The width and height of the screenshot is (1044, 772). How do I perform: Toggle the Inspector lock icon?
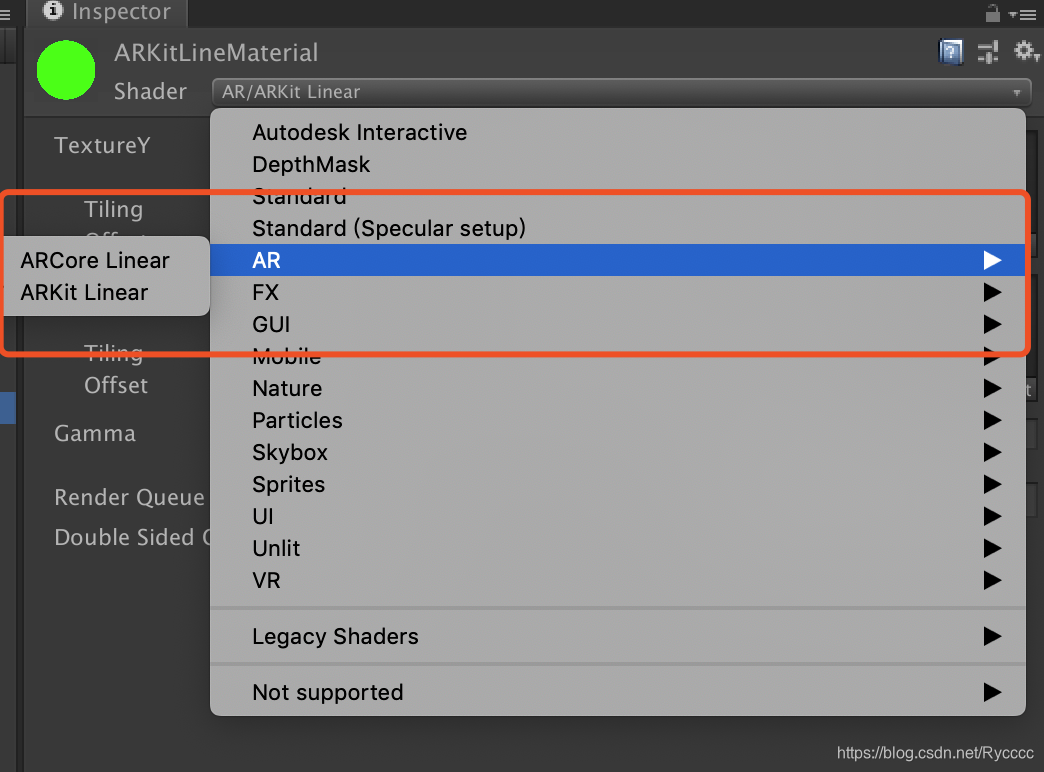pos(993,13)
